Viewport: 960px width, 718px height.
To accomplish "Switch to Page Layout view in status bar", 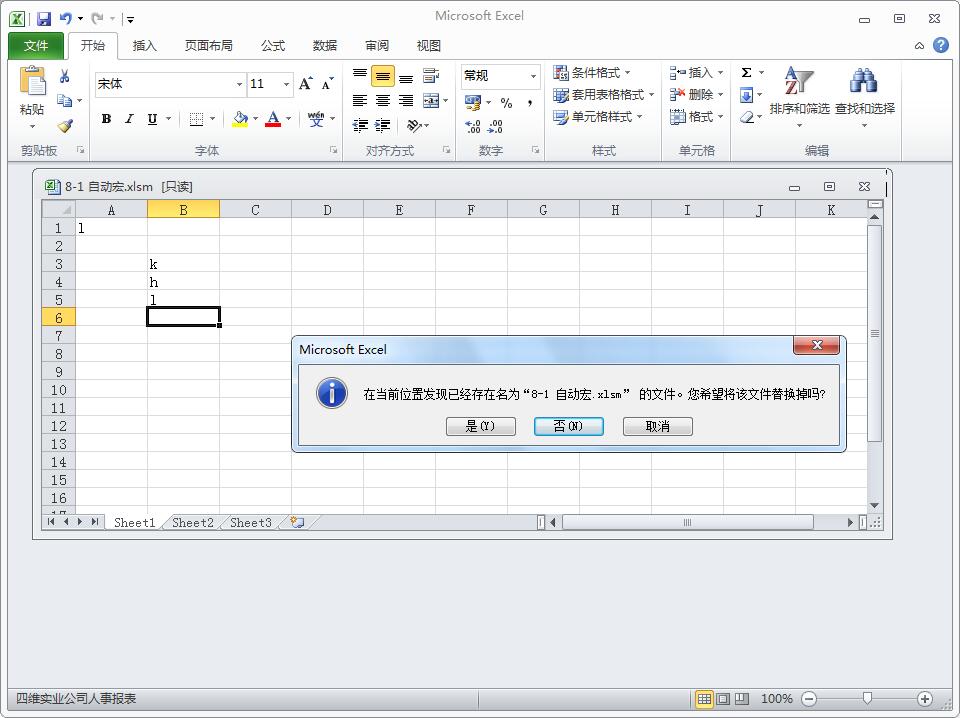I will [723, 698].
